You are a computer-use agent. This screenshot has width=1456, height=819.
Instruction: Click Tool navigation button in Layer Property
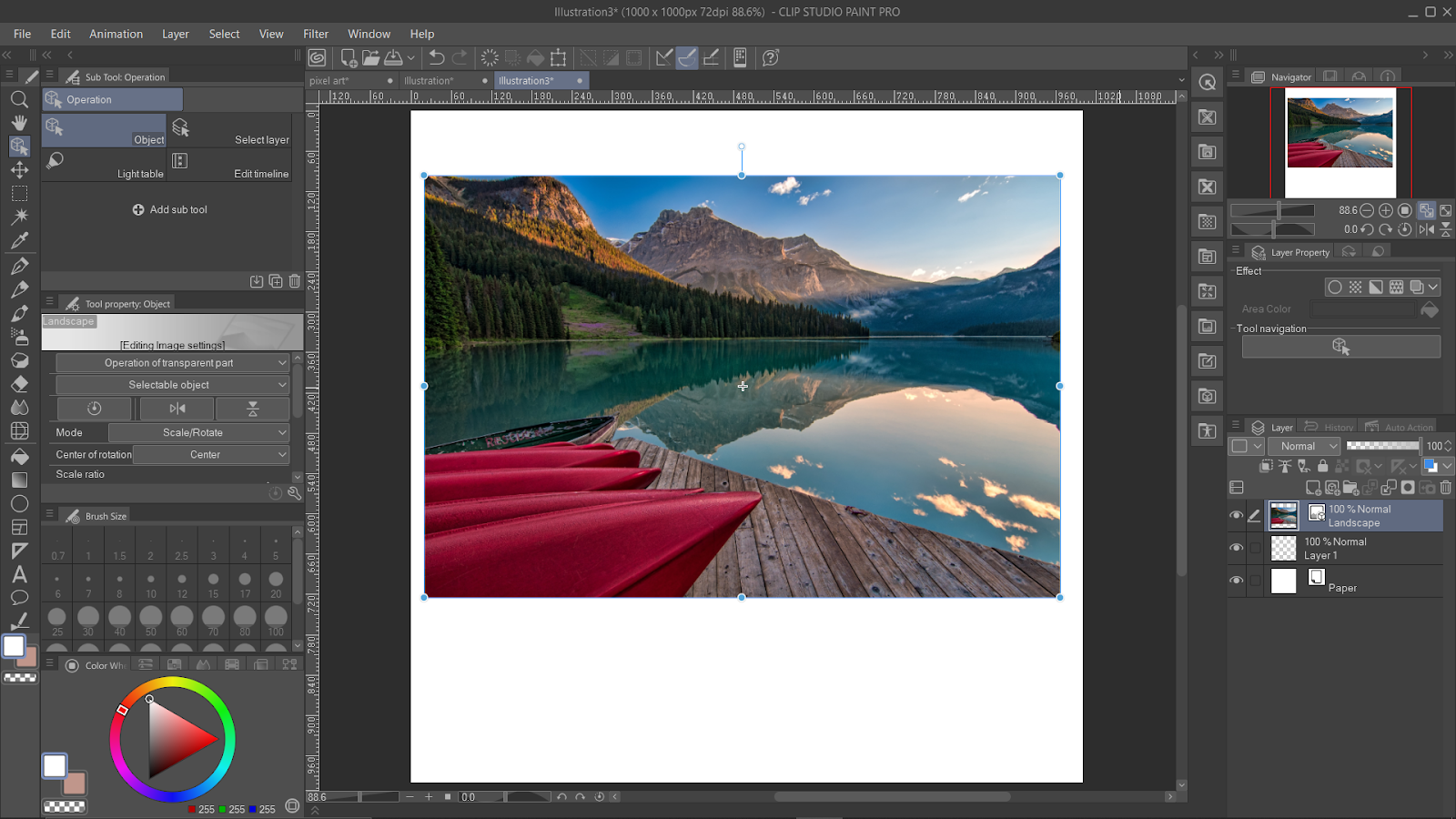(x=1340, y=347)
